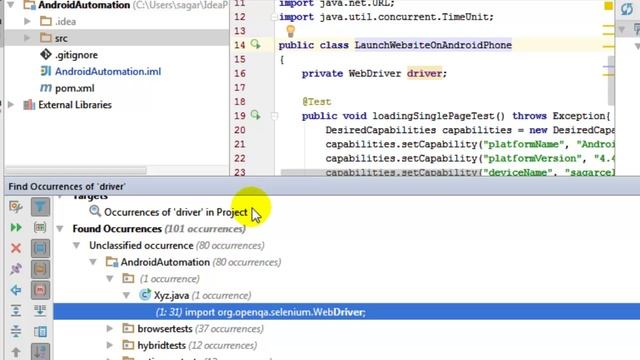This screenshot has width=640, height=360.
Task: Click run gutter icon on line 19
Action: [256, 115]
